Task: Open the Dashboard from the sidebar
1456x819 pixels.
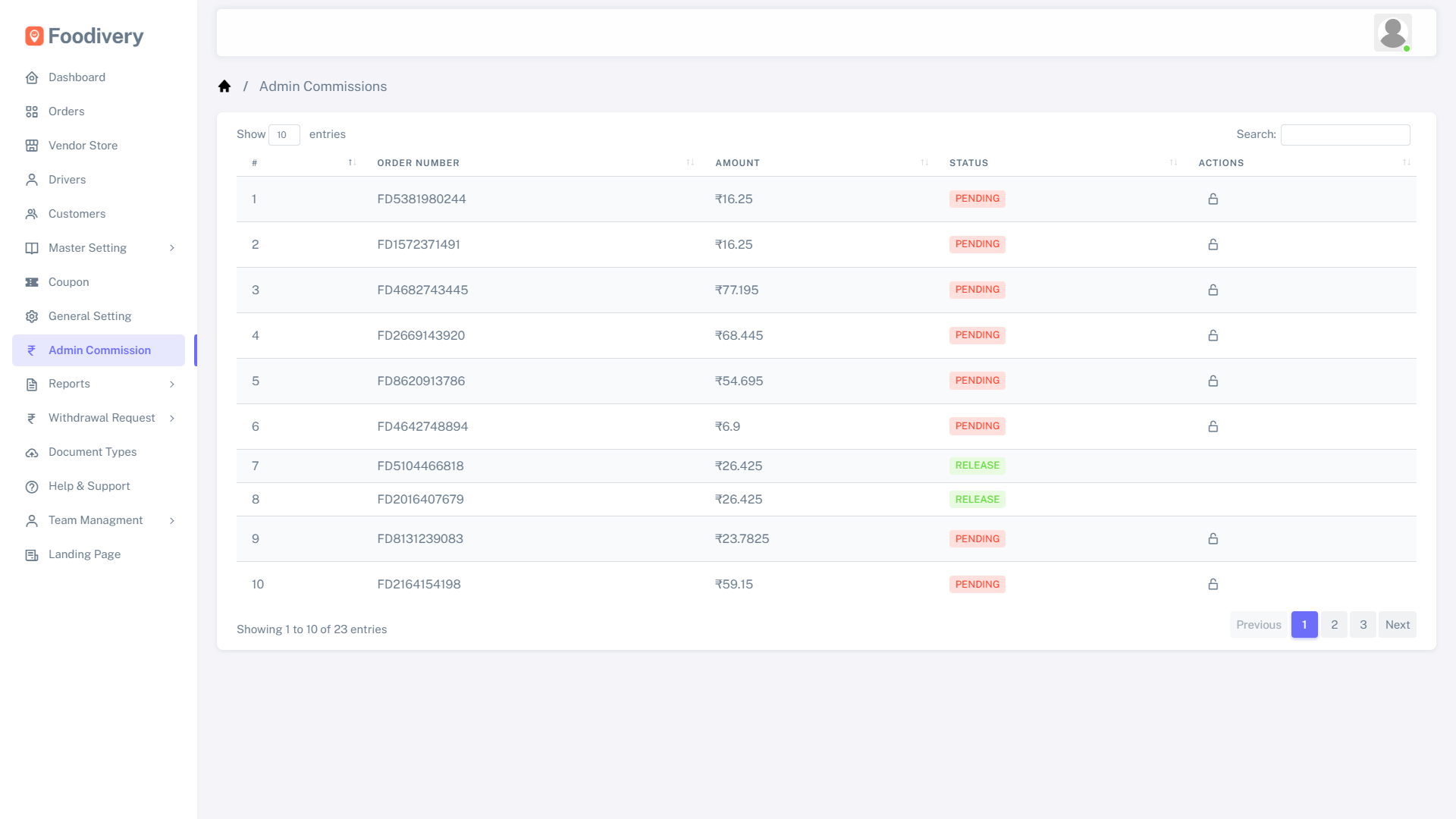Action: [76, 77]
